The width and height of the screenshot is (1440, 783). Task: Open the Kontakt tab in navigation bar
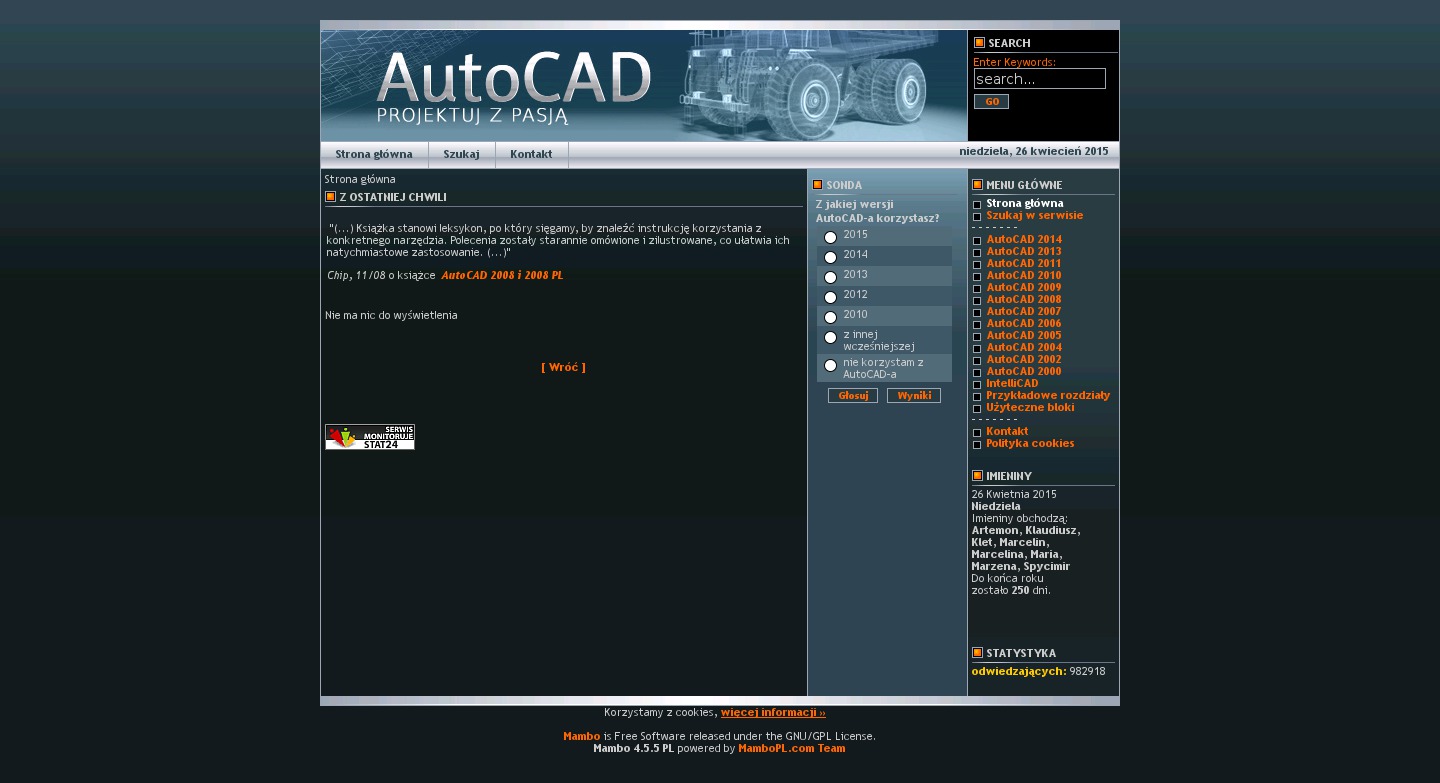click(x=531, y=155)
